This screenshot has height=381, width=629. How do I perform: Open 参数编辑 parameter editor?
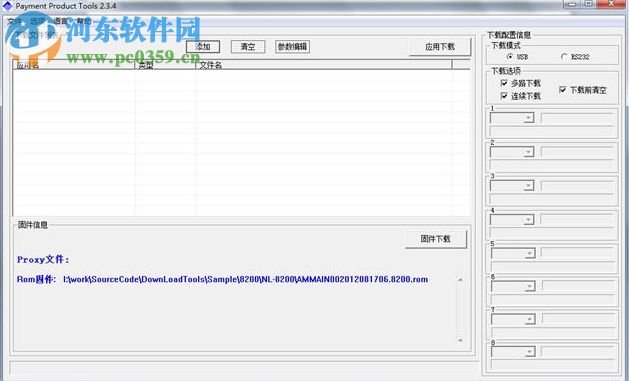[292, 47]
